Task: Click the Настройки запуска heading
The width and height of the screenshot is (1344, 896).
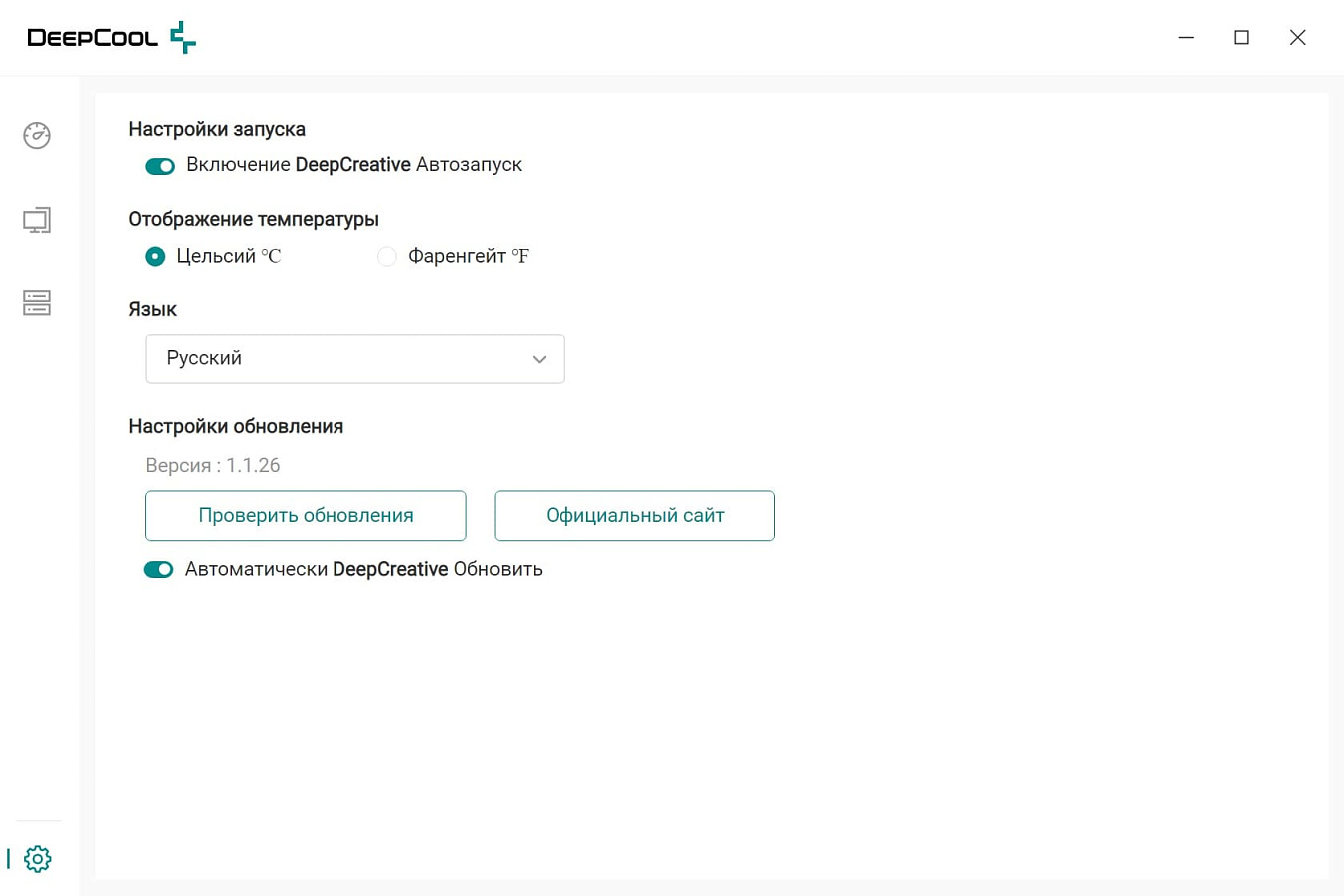Action: pos(217,129)
